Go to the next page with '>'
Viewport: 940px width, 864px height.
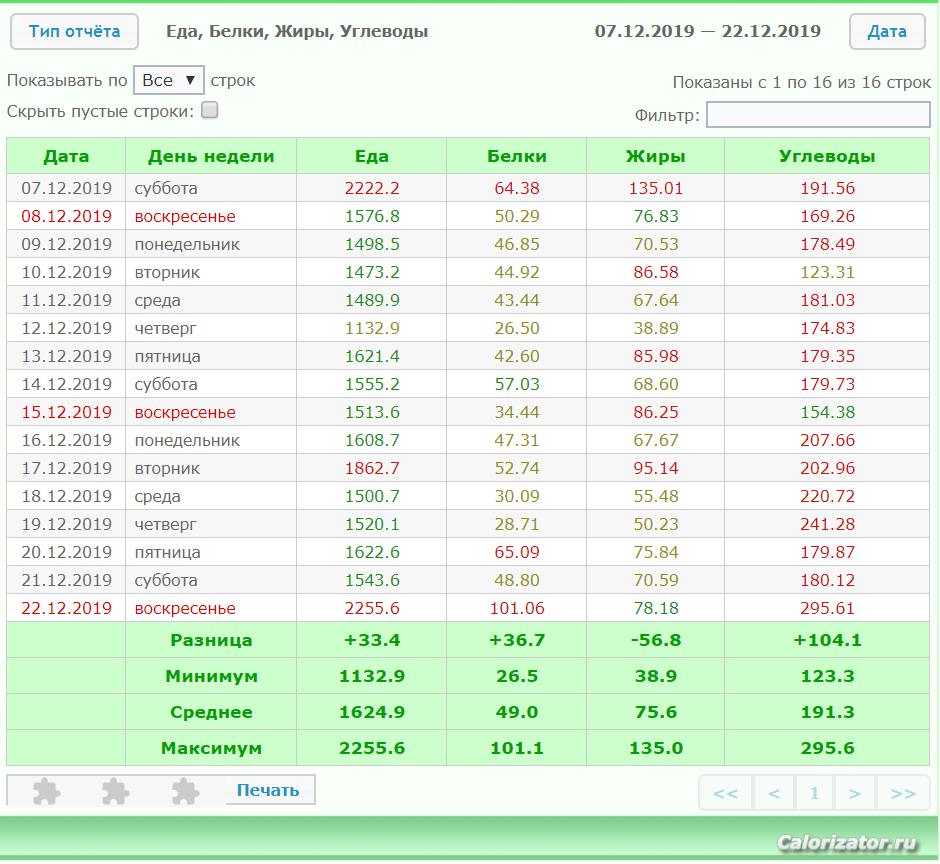pos(855,794)
